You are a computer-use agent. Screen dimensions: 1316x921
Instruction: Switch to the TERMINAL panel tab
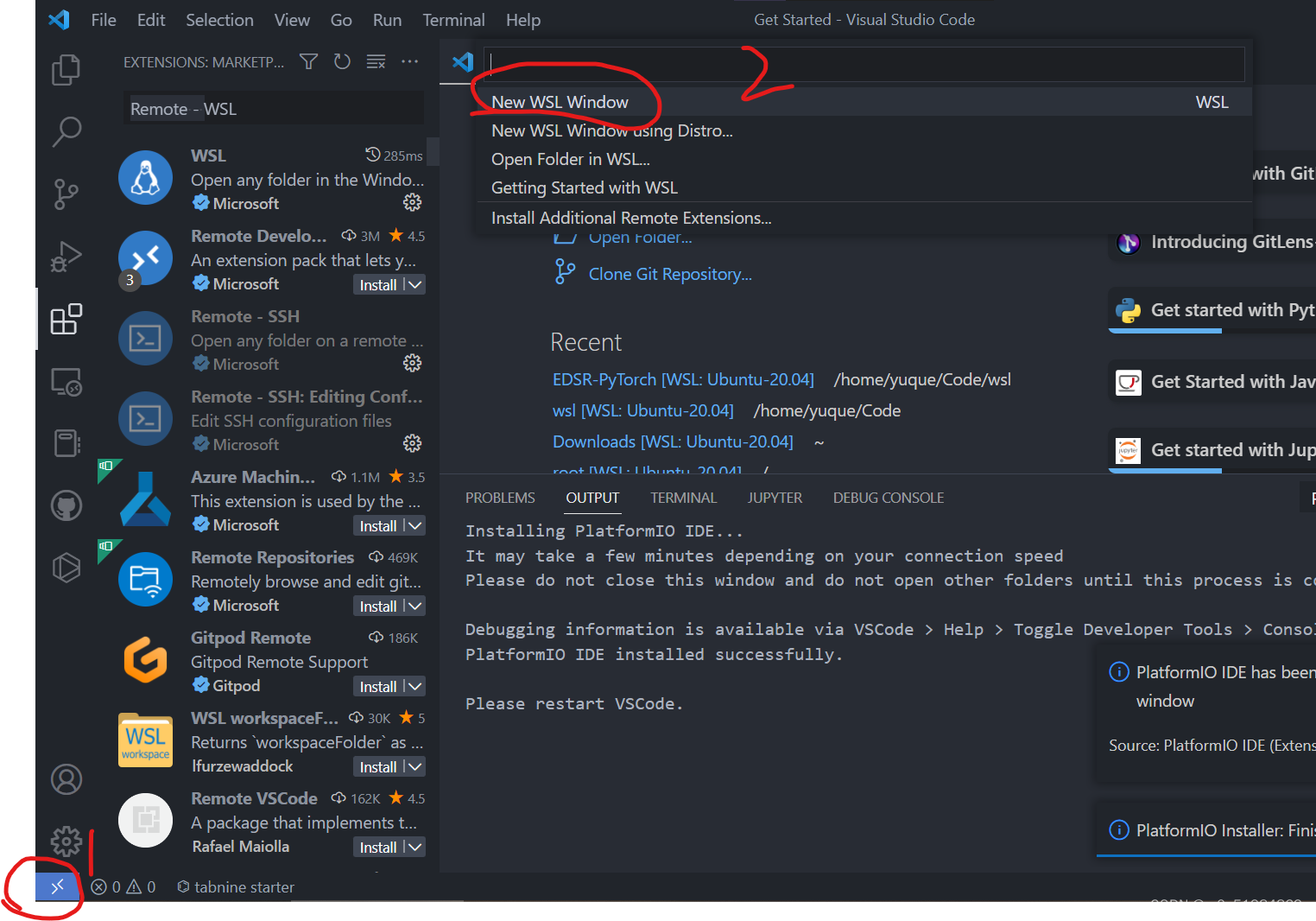click(683, 498)
